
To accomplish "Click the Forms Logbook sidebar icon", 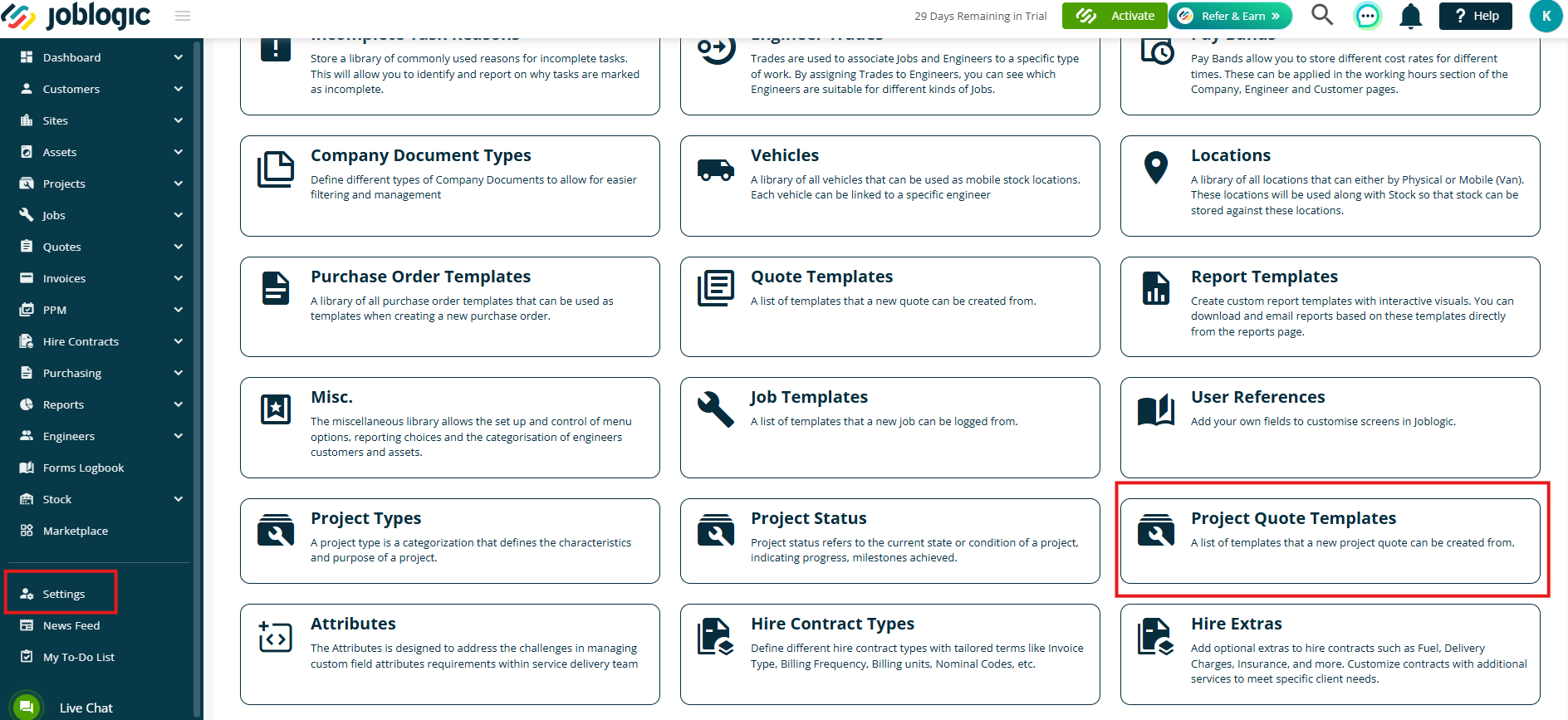I will pyautogui.click(x=27, y=468).
